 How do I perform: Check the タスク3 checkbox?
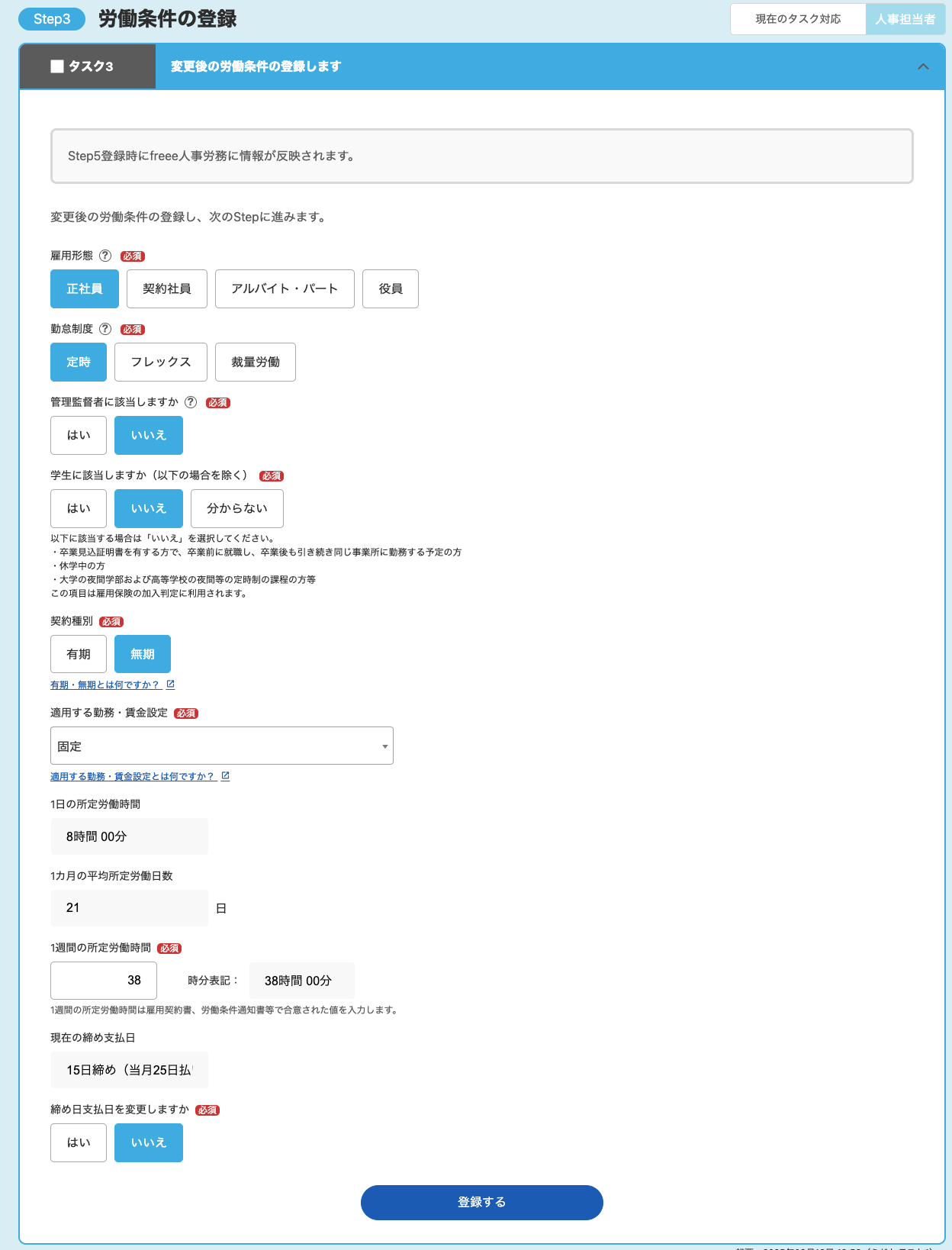(x=57, y=66)
